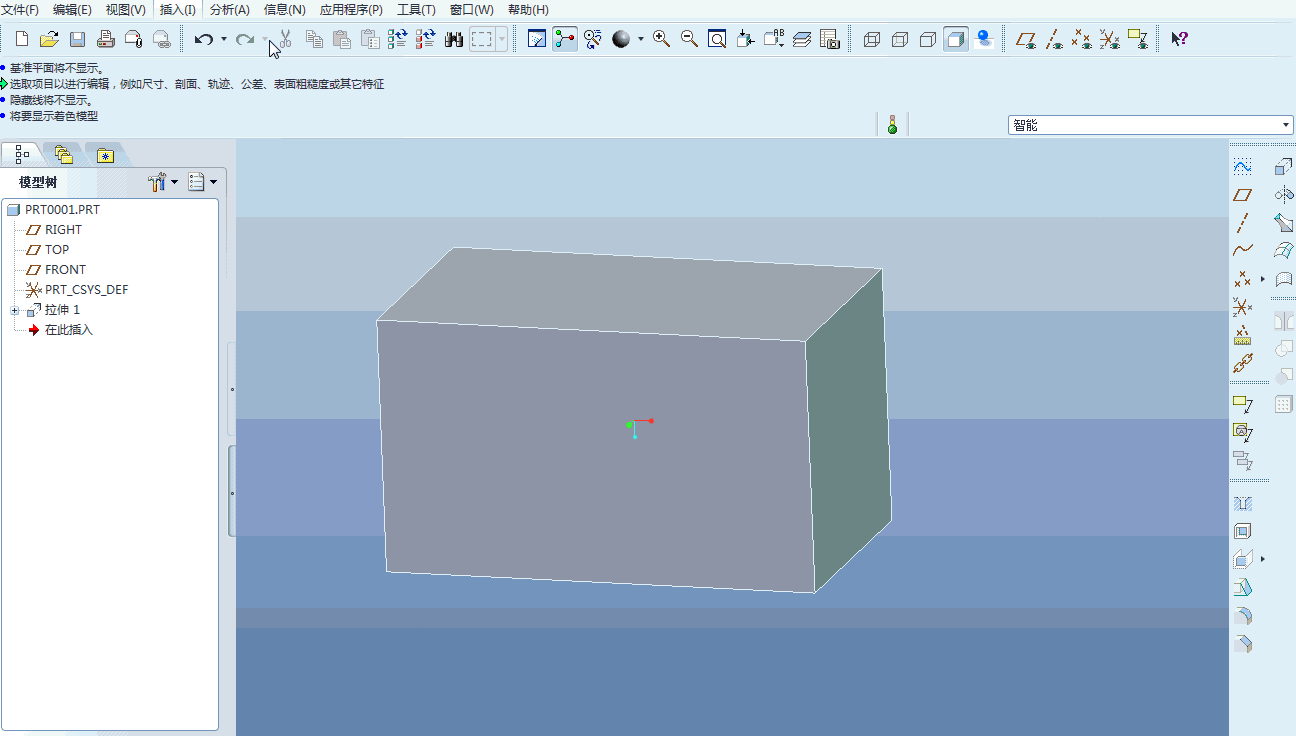Open the 工具(T) menu

click(416, 10)
